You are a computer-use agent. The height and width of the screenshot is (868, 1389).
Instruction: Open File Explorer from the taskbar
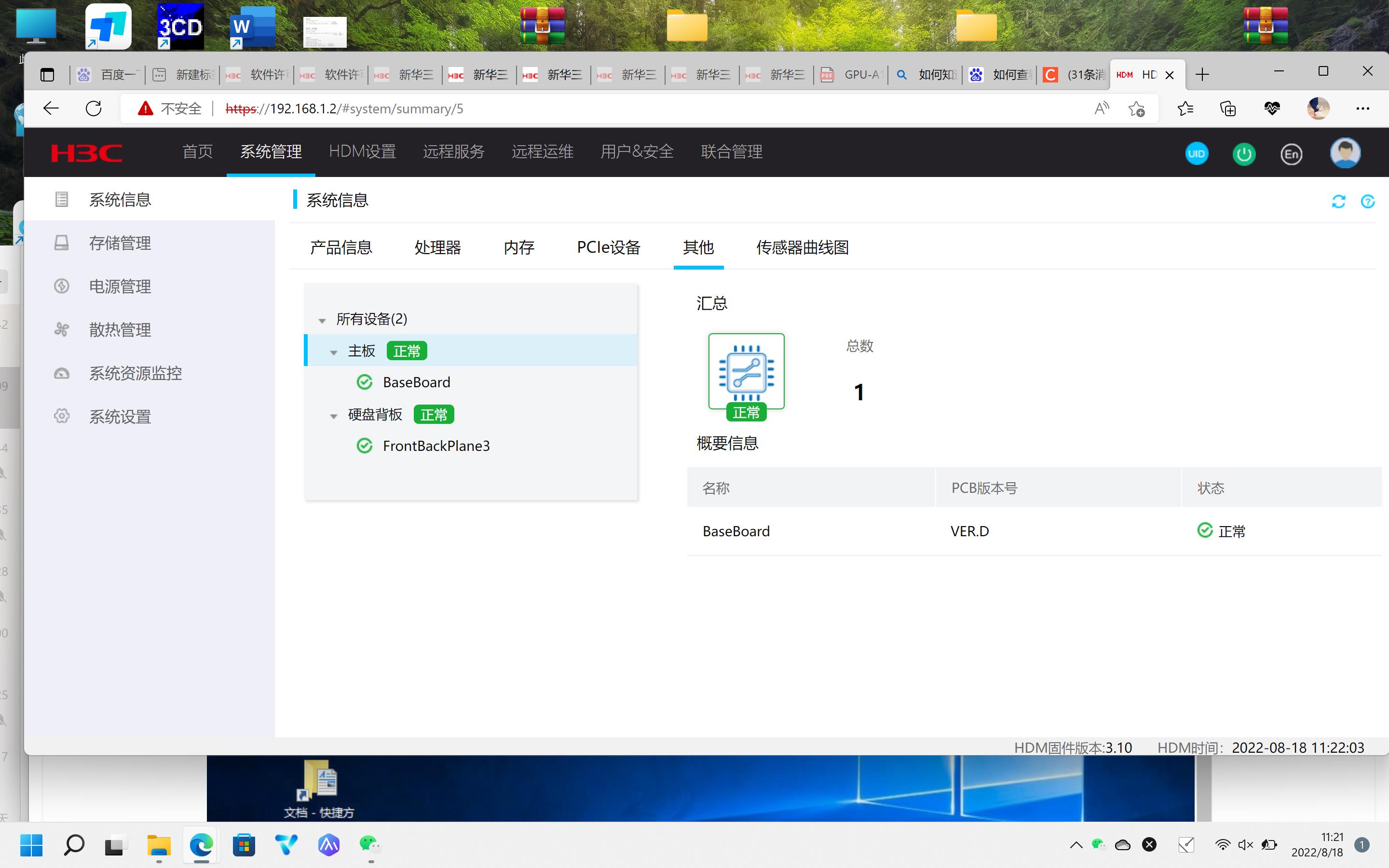pyautogui.click(x=158, y=845)
